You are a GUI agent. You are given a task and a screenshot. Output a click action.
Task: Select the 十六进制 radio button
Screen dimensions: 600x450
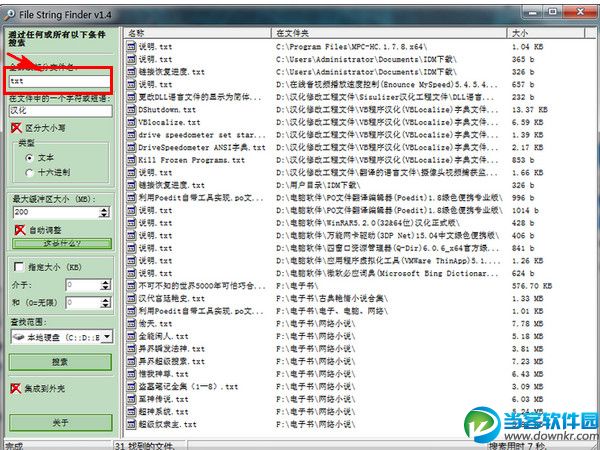point(29,173)
